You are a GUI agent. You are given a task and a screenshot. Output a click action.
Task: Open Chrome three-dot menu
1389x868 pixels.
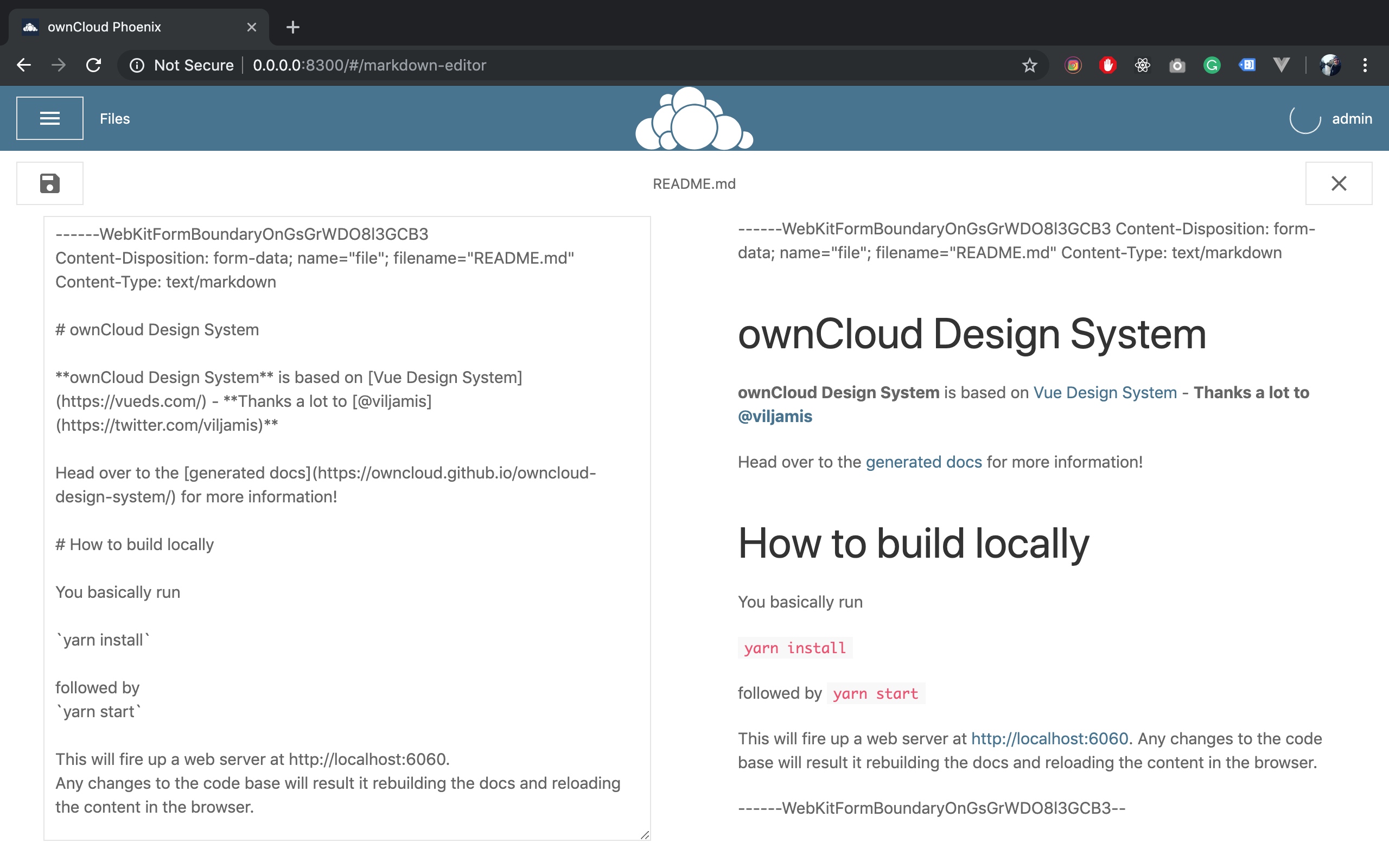pos(1365,66)
